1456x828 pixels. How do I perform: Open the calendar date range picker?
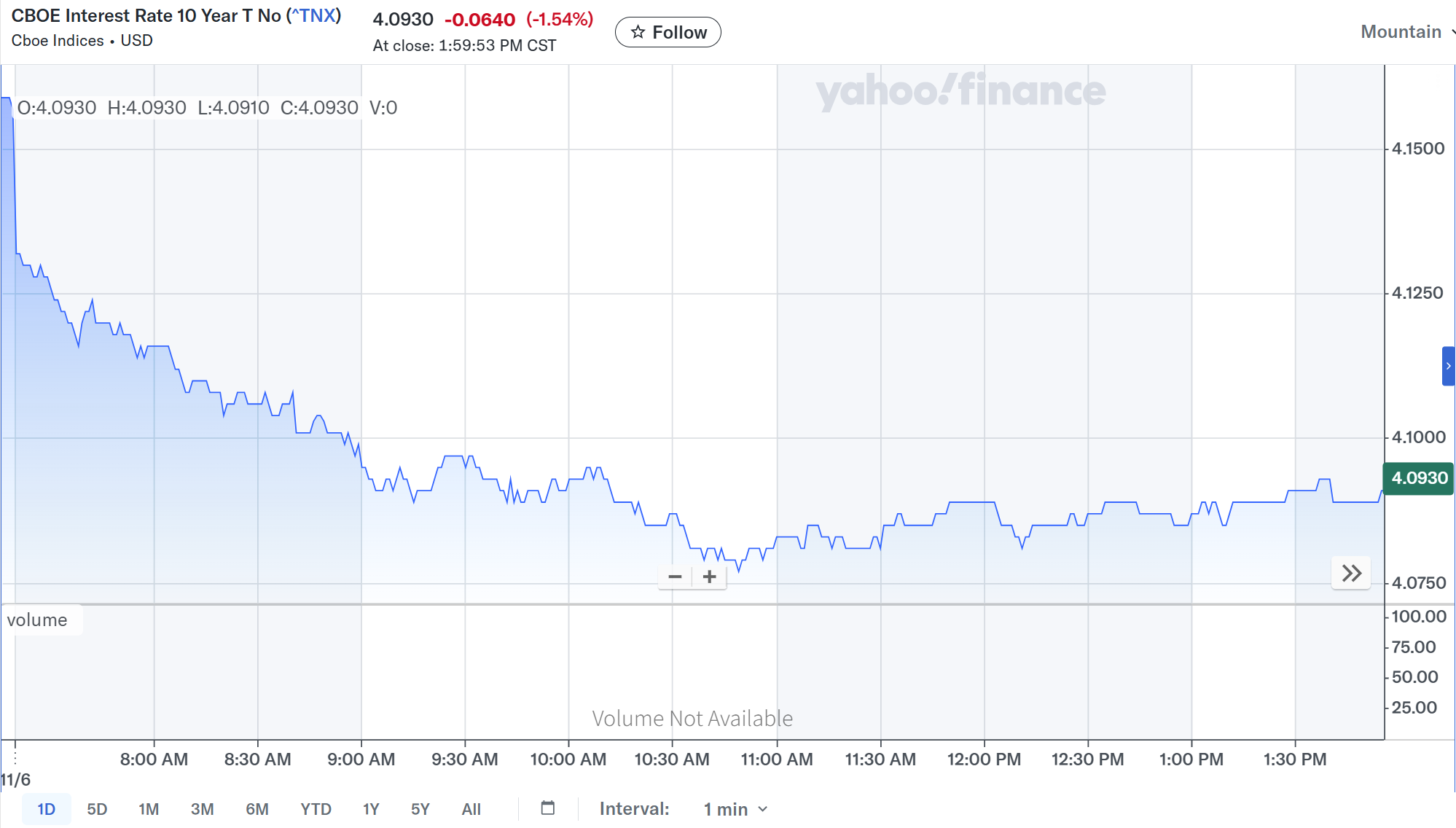[548, 808]
